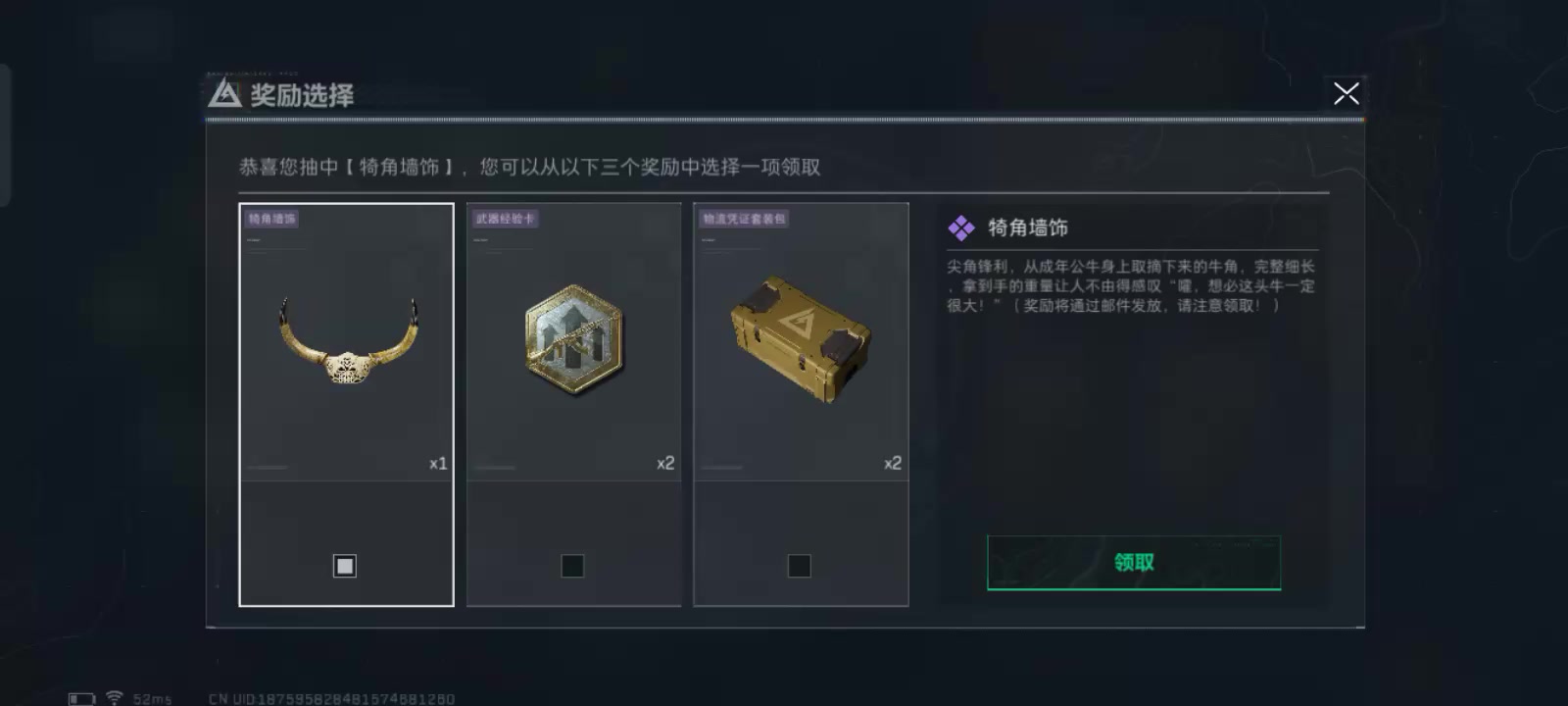Close the 奖励选择 reward dialog

tap(1347, 93)
